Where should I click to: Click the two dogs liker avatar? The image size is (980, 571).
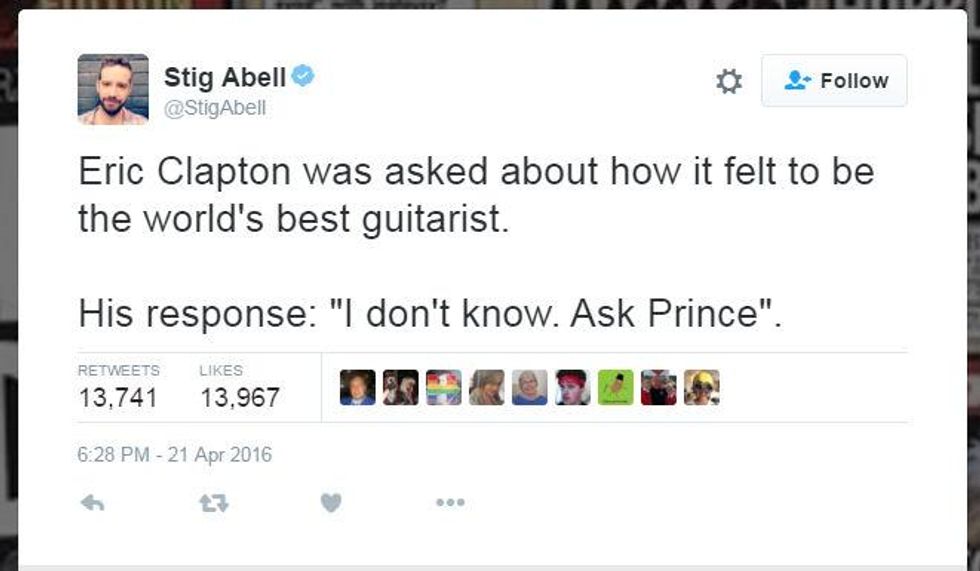tap(401, 388)
